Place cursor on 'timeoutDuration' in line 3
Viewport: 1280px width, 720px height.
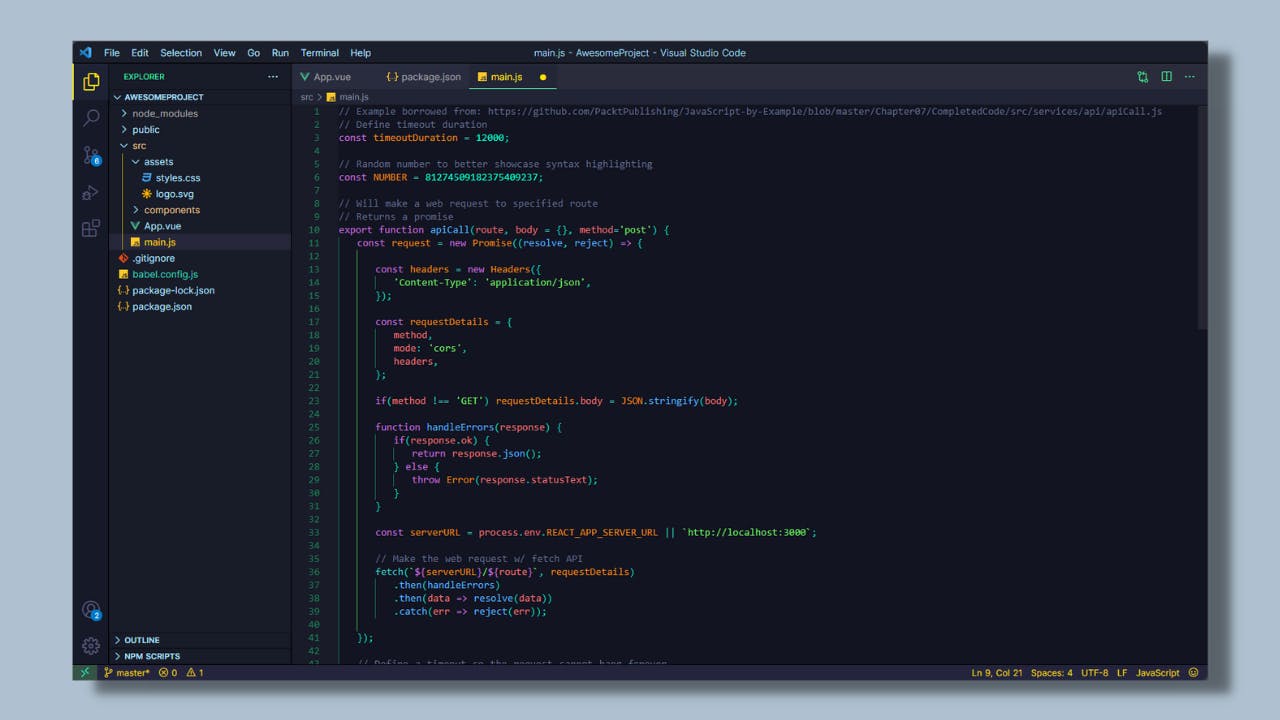pyautogui.click(x=416, y=138)
